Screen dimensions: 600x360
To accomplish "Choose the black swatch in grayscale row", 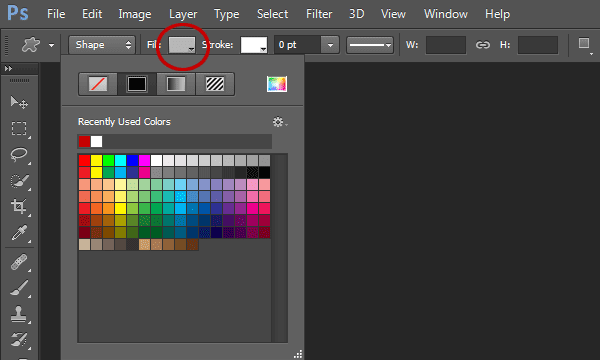I will (264, 173).
